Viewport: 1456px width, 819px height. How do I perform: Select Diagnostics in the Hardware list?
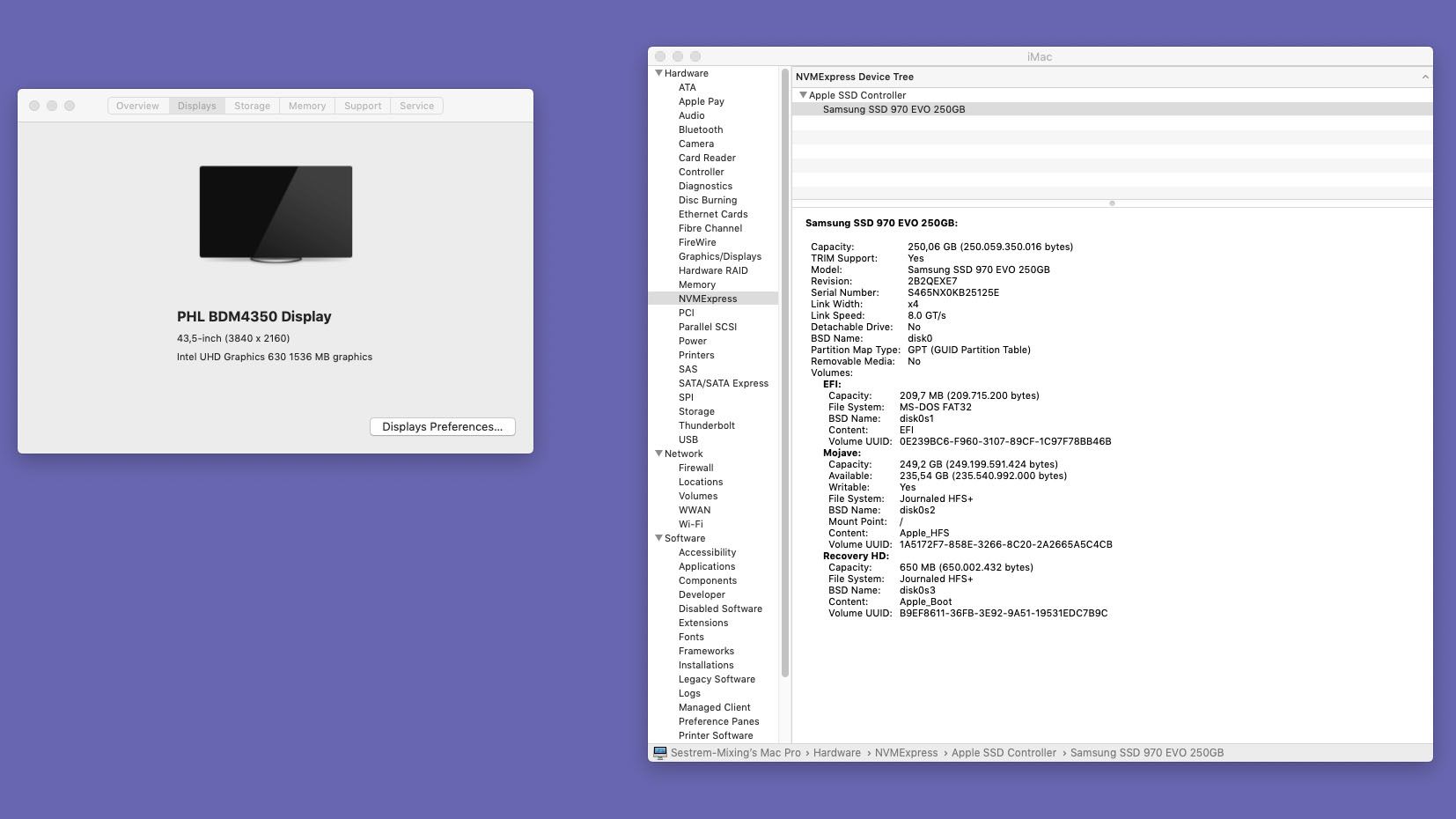pos(705,186)
